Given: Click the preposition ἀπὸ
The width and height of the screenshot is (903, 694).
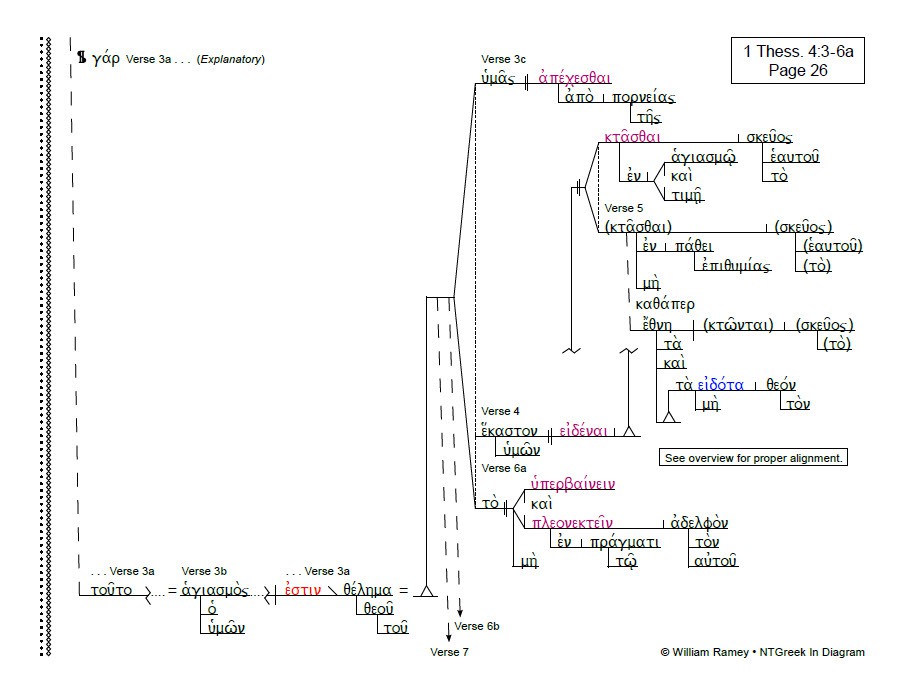Looking at the screenshot, I should pos(579,97).
